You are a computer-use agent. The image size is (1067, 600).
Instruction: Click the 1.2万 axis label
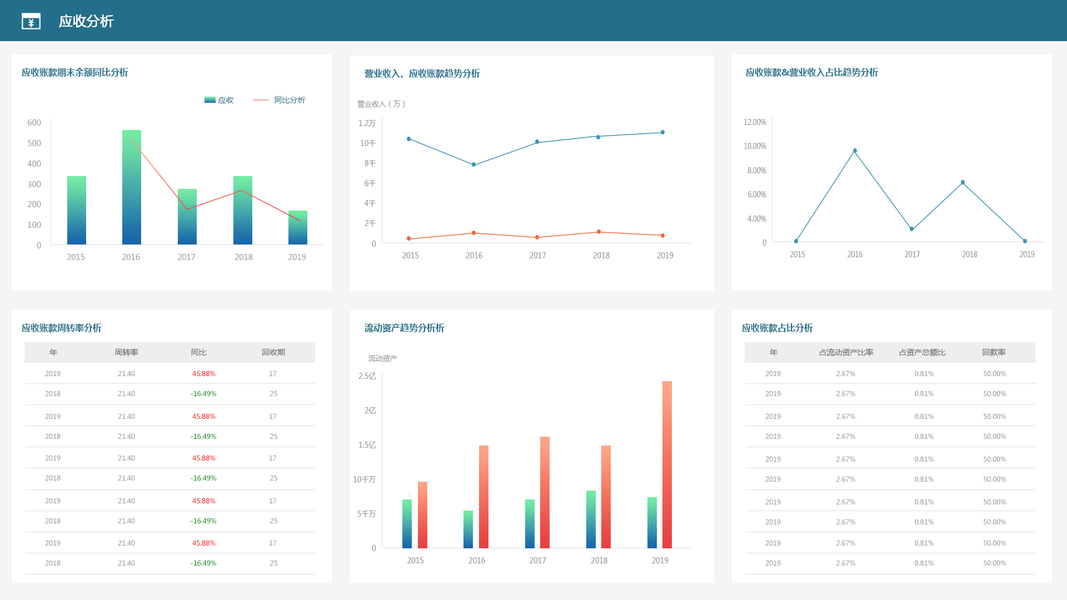pos(367,123)
